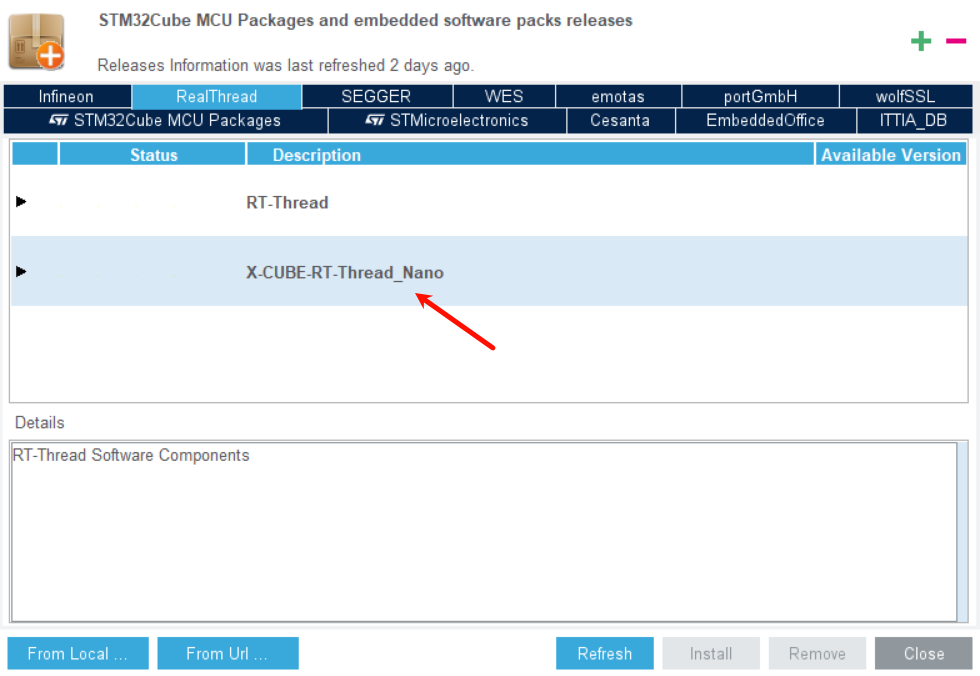Open the WES tab

coord(504,96)
